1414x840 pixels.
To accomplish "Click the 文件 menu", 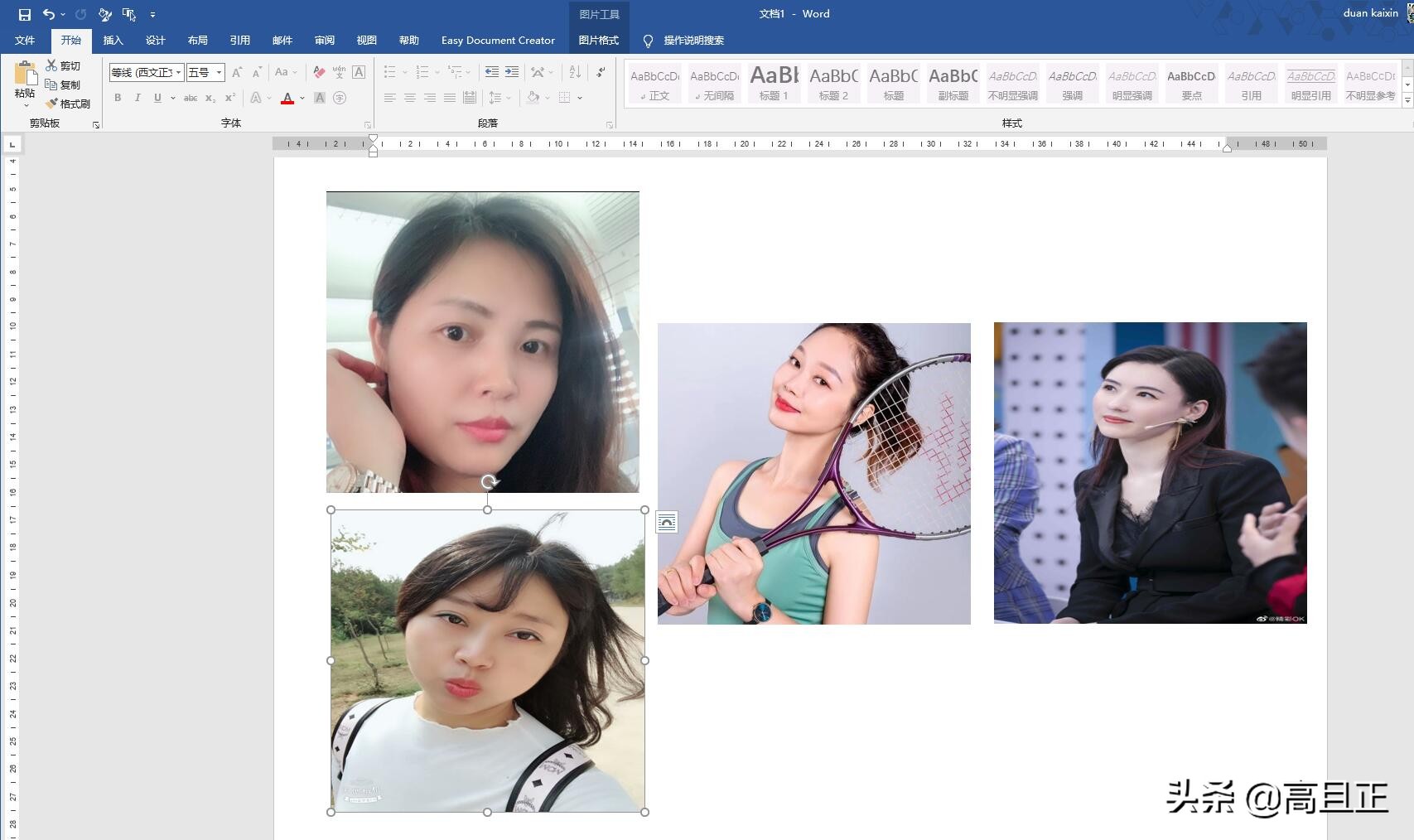I will [26, 40].
